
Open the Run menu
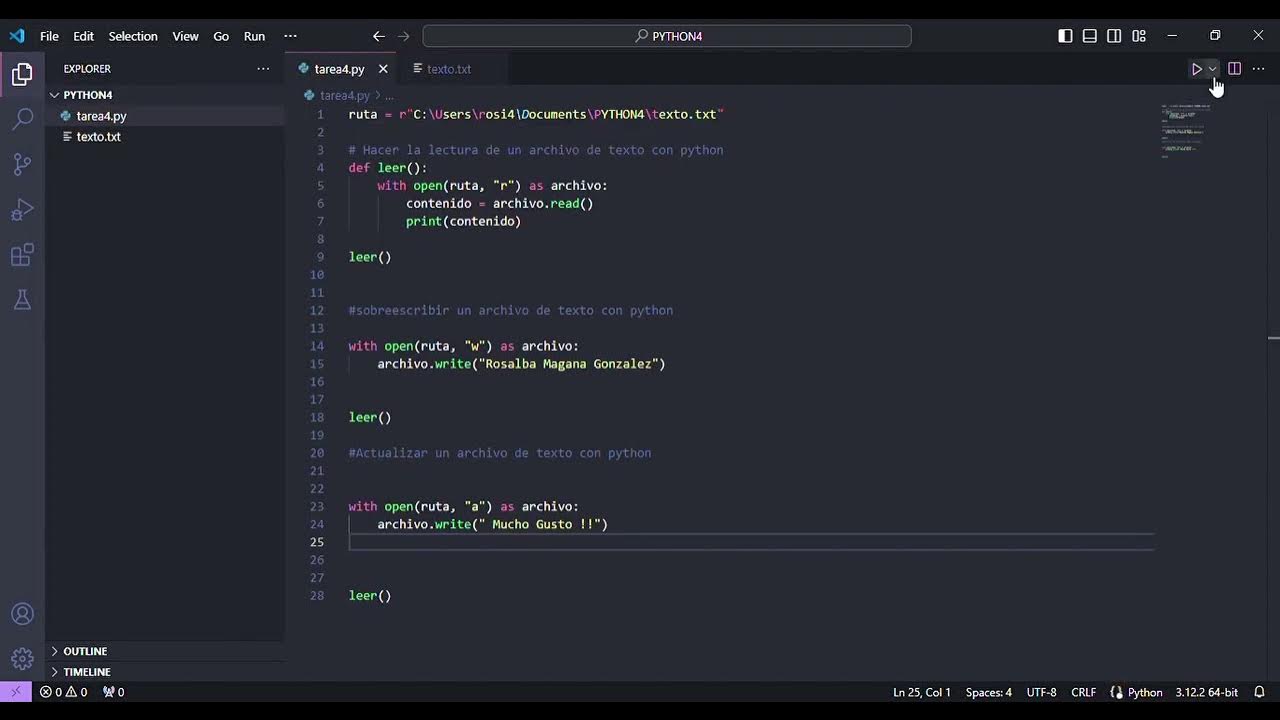(255, 36)
